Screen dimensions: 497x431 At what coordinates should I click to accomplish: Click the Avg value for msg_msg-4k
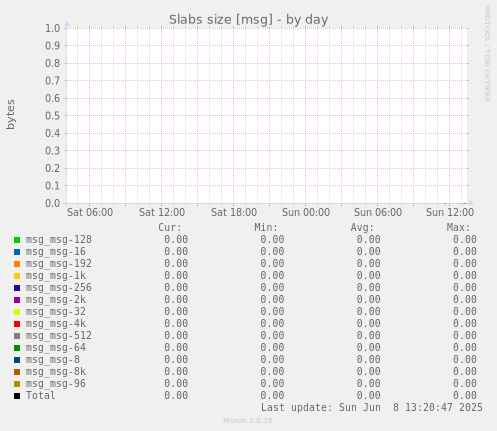(x=368, y=324)
